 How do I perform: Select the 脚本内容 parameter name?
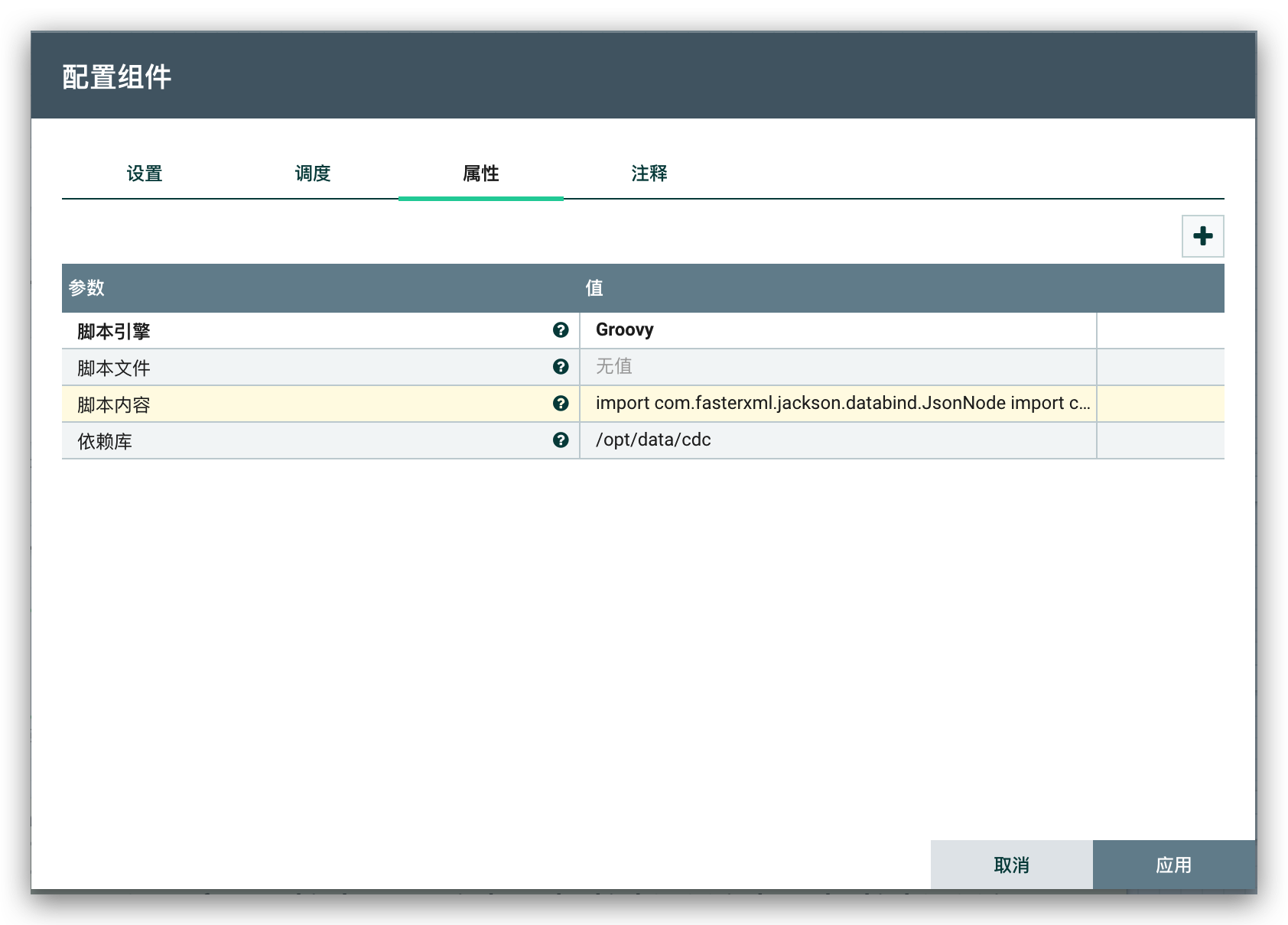114,404
